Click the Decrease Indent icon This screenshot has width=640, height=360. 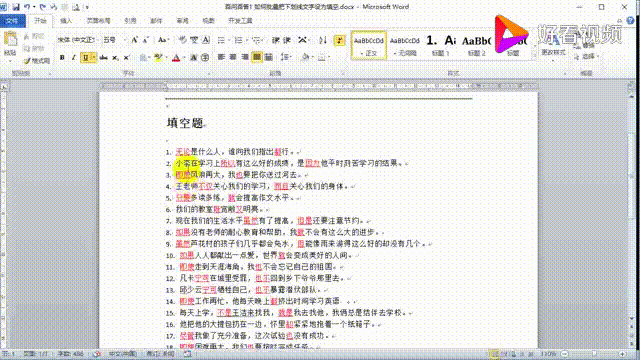pyautogui.click(x=276, y=40)
